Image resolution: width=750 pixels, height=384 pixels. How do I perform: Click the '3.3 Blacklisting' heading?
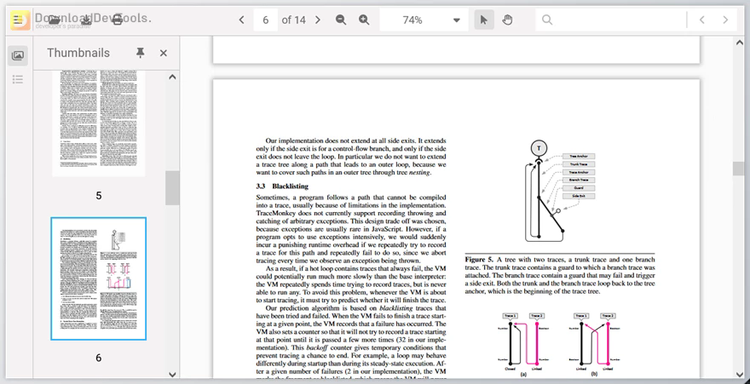282,186
